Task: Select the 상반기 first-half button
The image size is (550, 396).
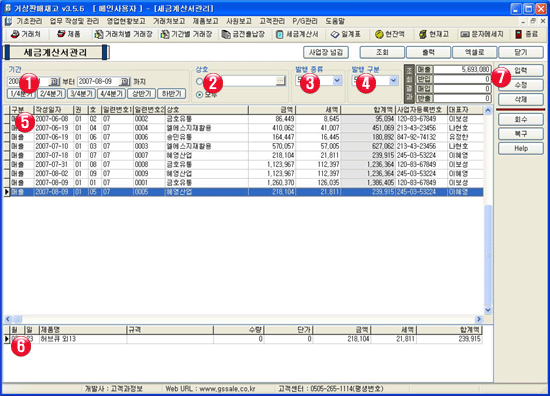Action: click(x=141, y=94)
